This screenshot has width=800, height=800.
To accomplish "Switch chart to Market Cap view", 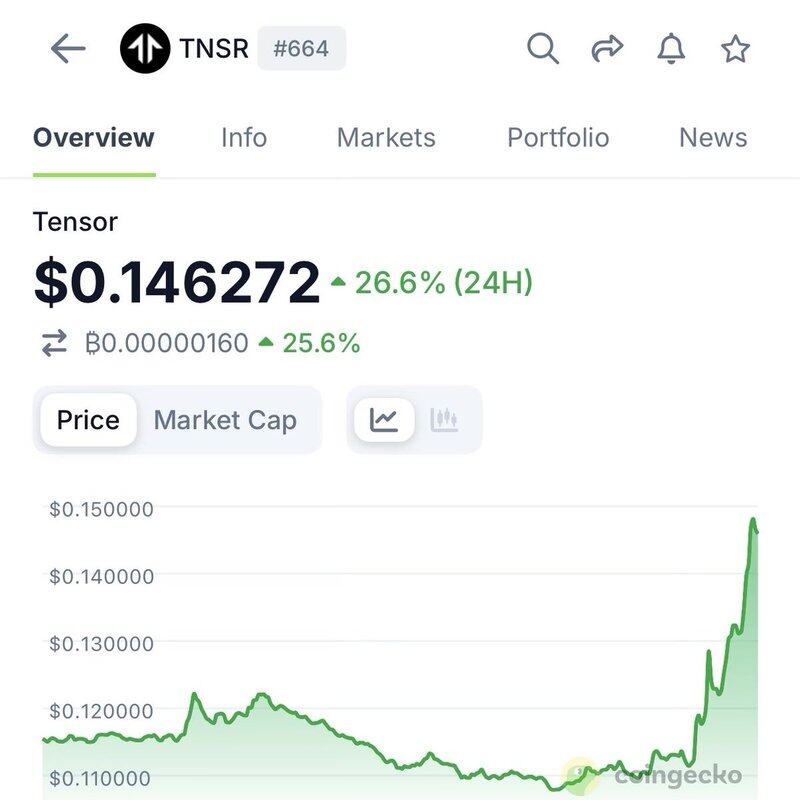I will click(225, 420).
